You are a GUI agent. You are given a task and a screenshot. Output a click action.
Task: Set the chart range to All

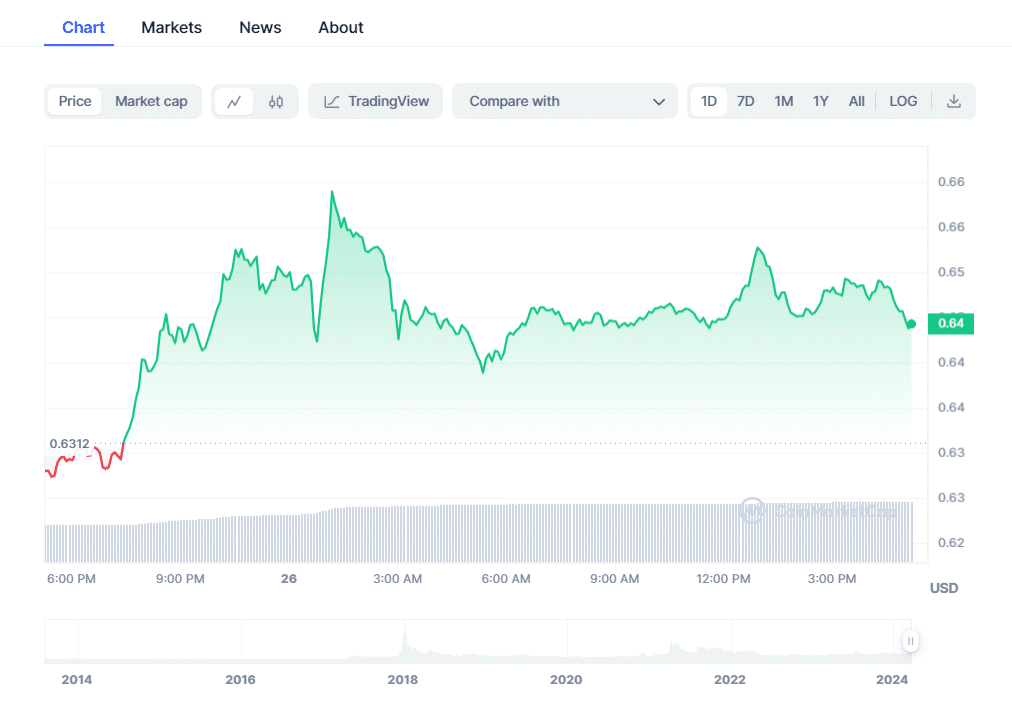click(856, 101)
